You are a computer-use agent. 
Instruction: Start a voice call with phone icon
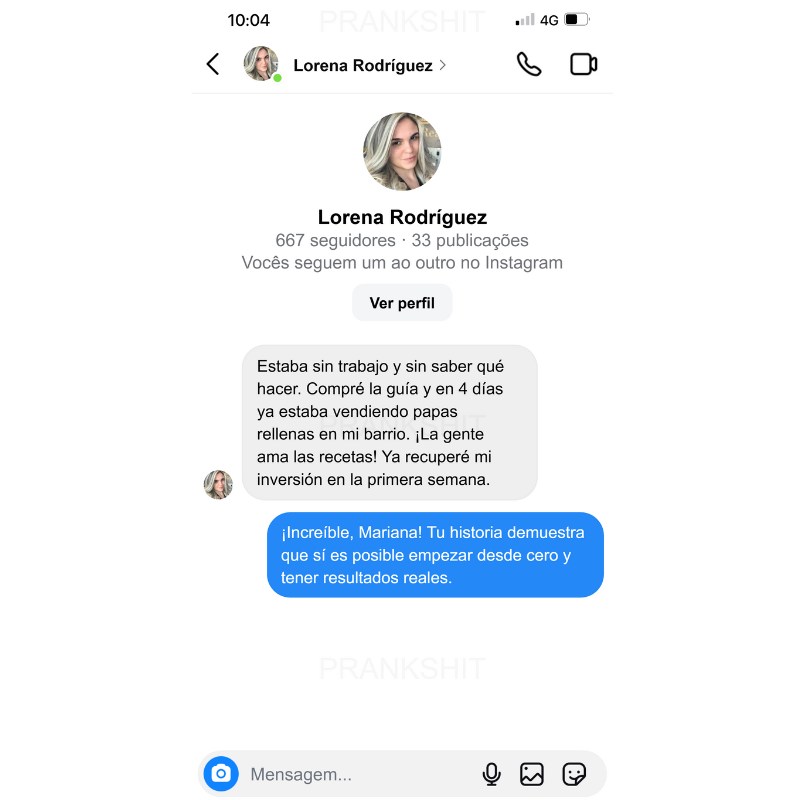click(x=529, y=64)
